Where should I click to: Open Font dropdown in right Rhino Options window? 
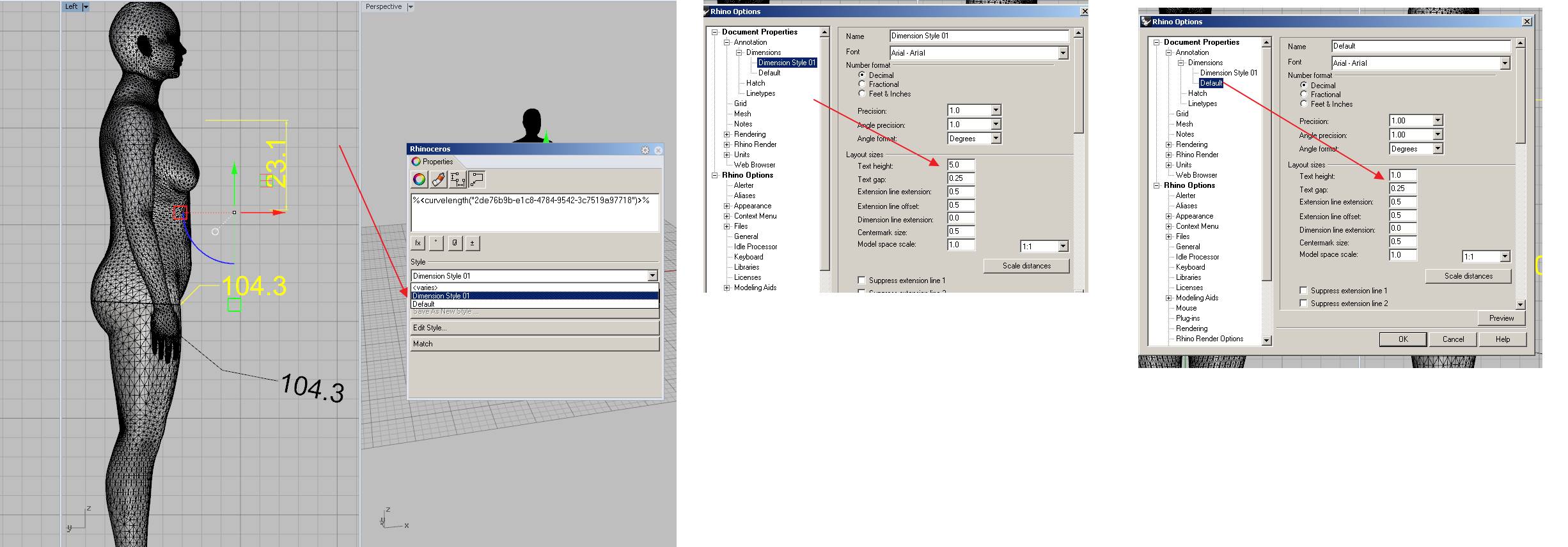1505,63
